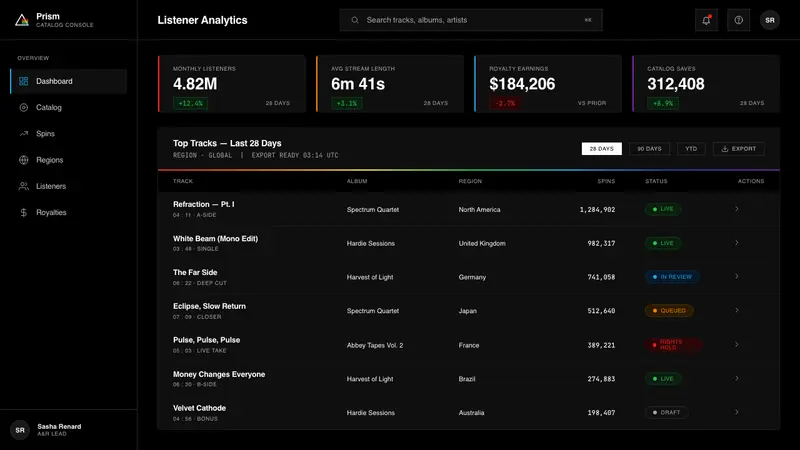
Task: Click the Listeners people icon
Action: [x=23, y=186]
